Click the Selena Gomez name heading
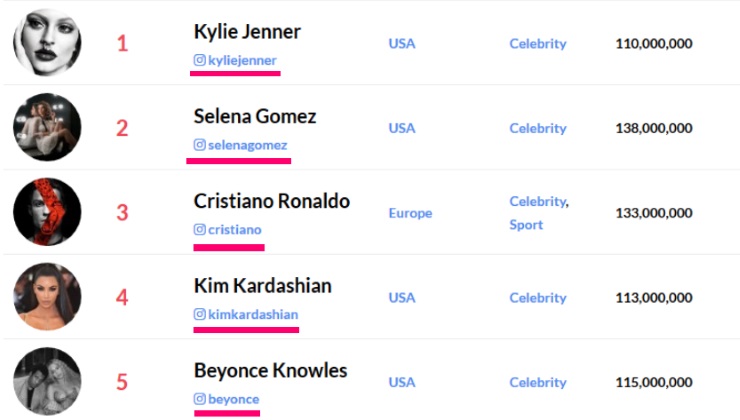740x420 pixels. [x=255, y=116]
